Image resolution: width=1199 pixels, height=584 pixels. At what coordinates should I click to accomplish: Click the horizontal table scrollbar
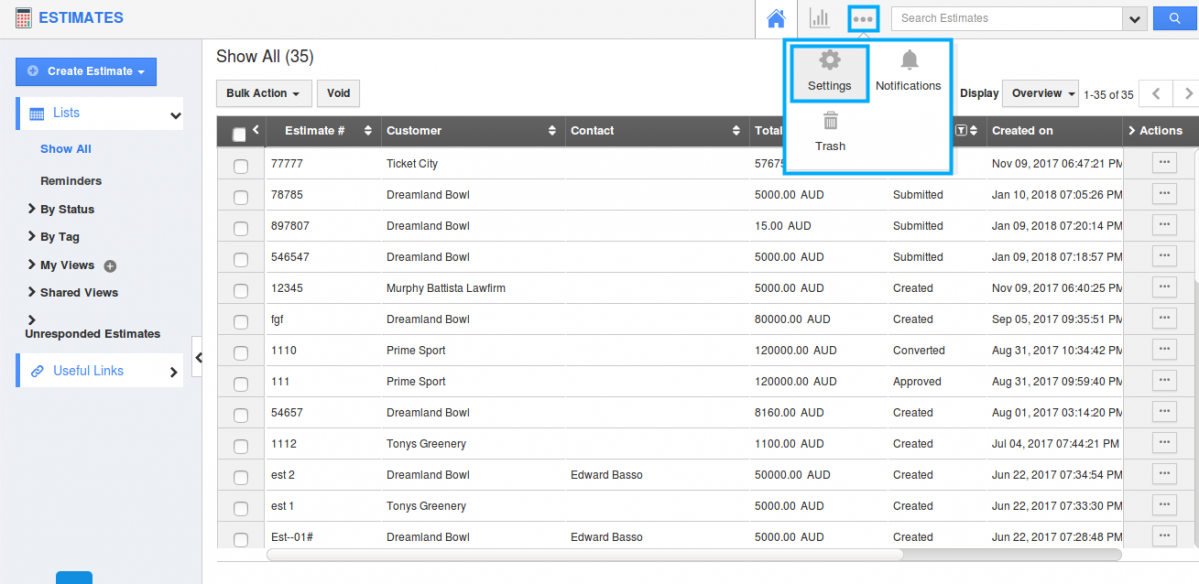point(585,554)
